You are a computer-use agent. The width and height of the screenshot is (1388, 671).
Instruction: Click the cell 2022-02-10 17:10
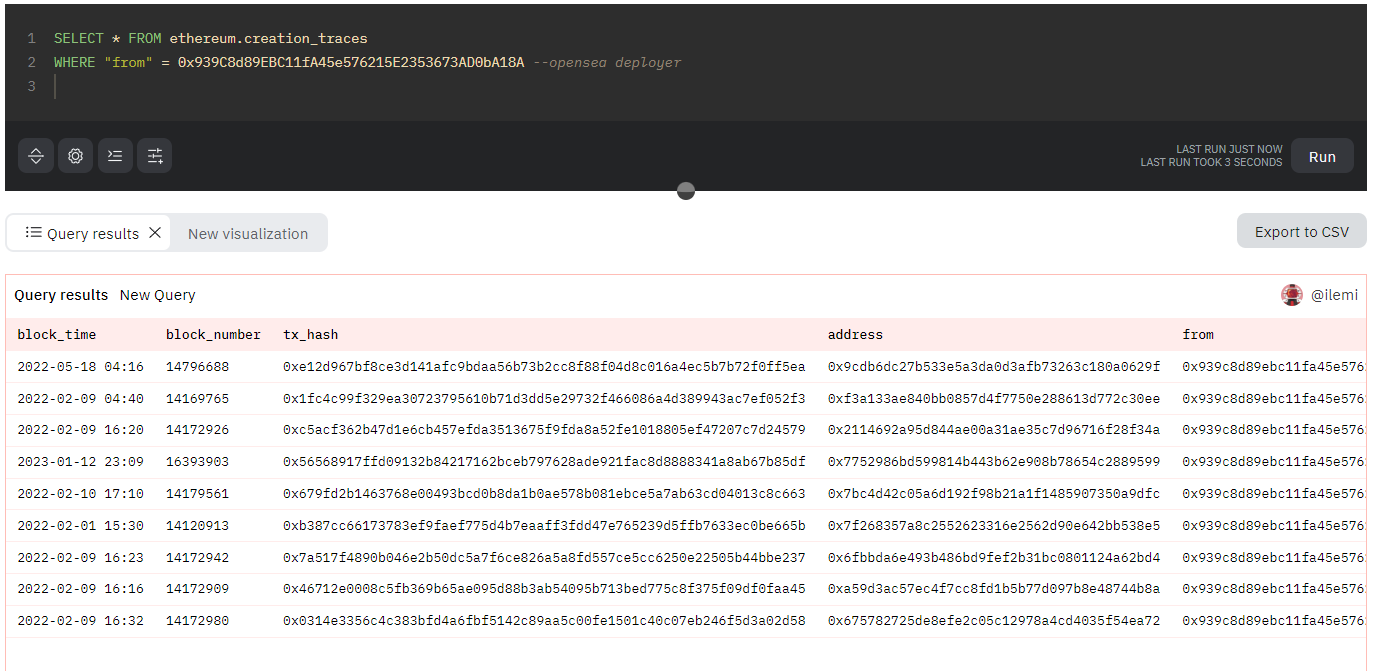tap(80, 494)
